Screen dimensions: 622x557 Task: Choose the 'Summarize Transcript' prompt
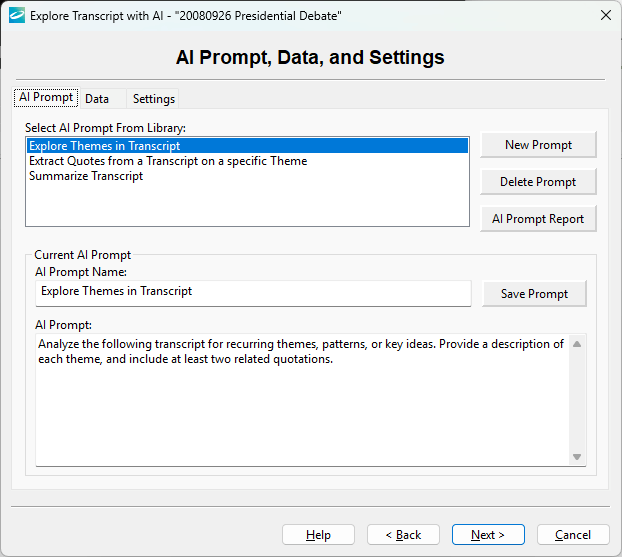tap(86, 176)
